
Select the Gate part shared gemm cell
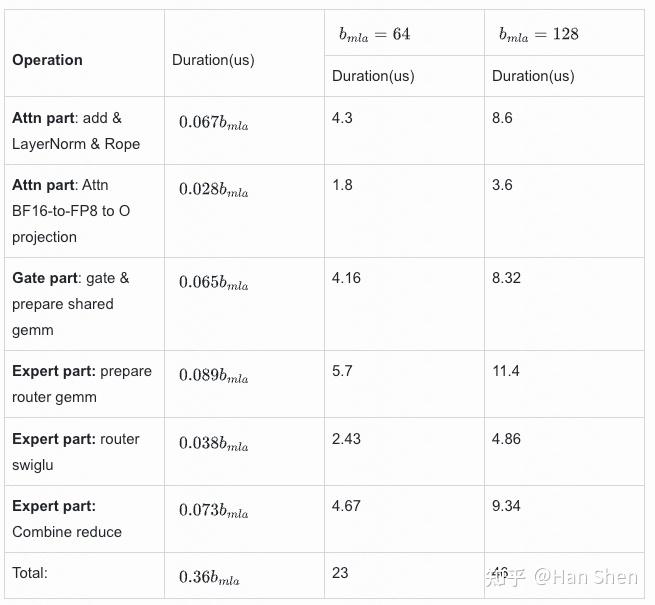pos(84,304)
